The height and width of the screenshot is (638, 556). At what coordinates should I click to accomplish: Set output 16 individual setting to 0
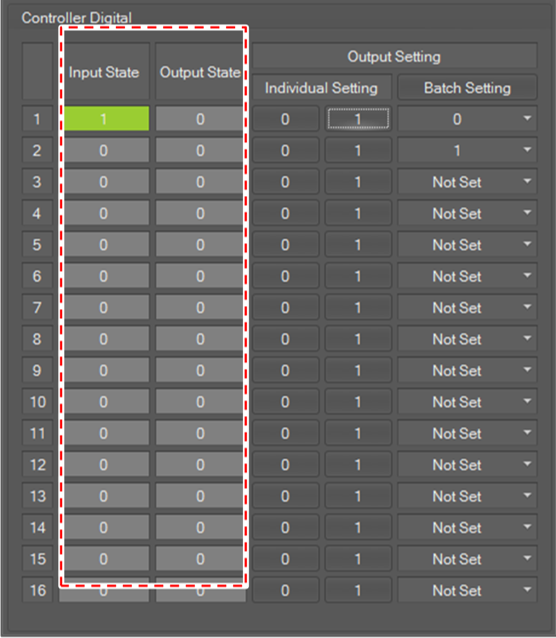coord(285,590)
